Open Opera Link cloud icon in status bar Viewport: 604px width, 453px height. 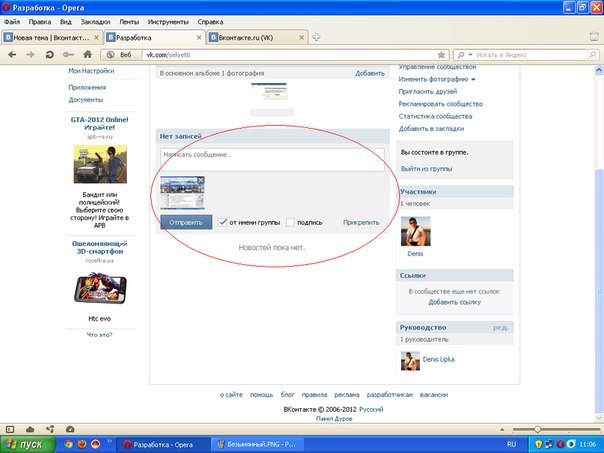pyautogui.click(x=30, y=429)
